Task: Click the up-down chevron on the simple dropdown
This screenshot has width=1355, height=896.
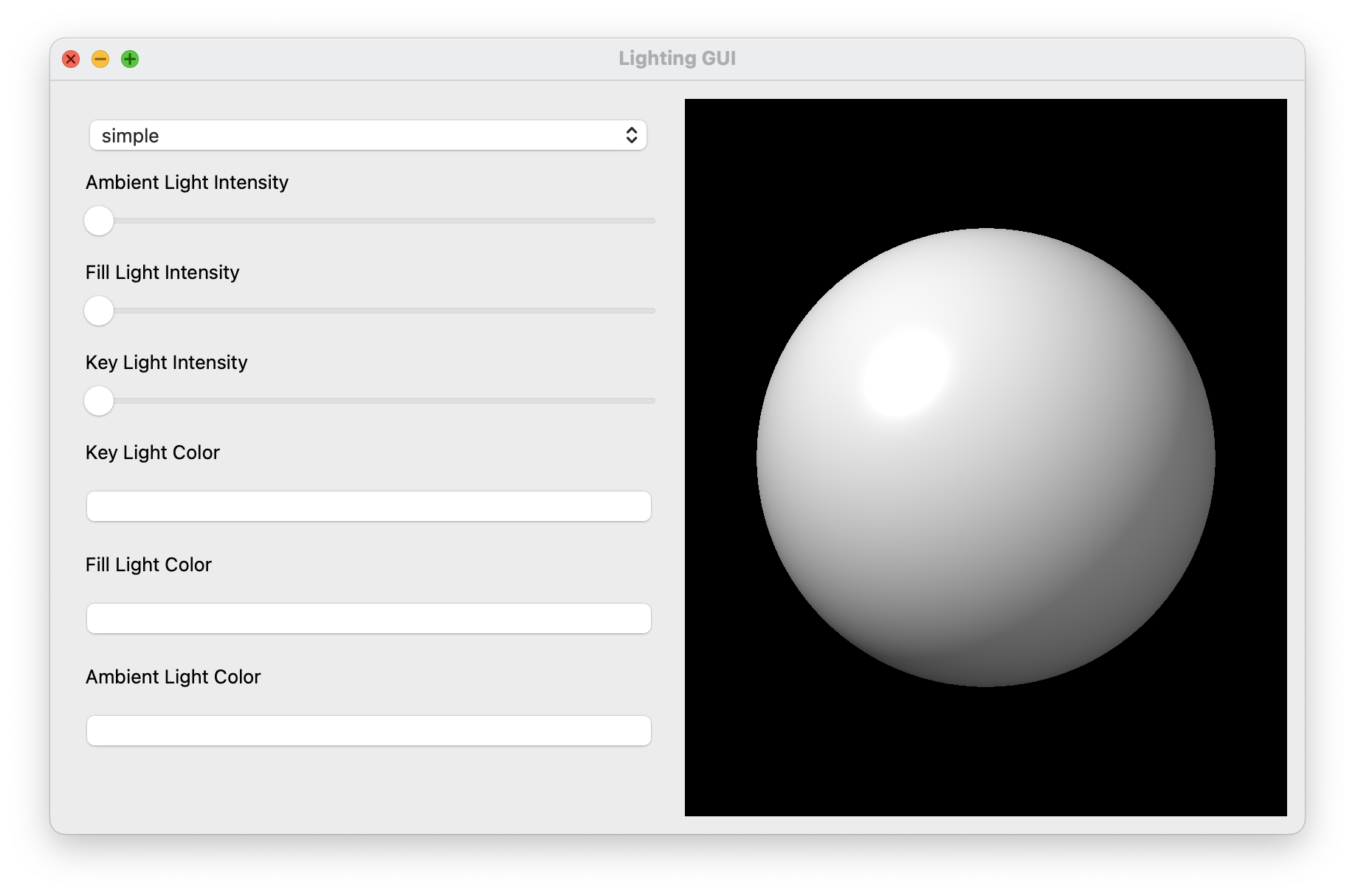Action: pyautogui.click(x=631, y=136)
